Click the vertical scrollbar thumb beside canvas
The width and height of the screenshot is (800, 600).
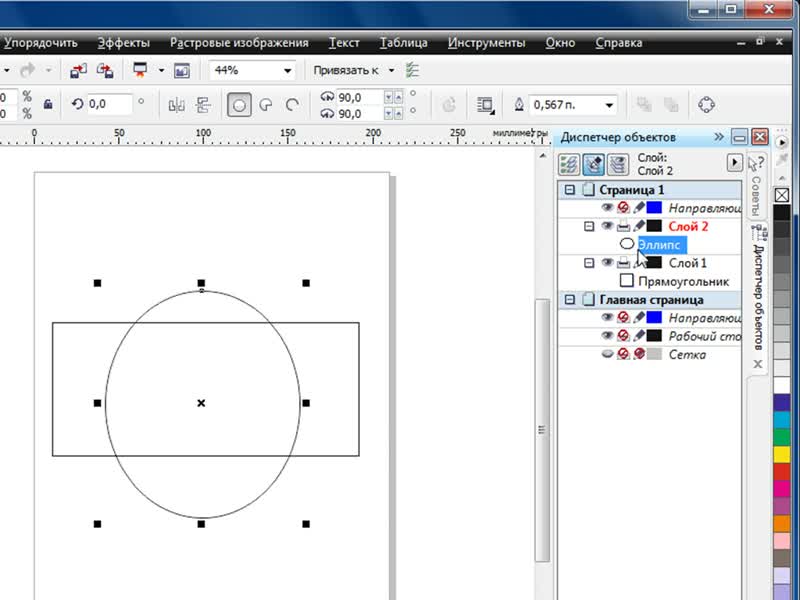click(542, 430)
